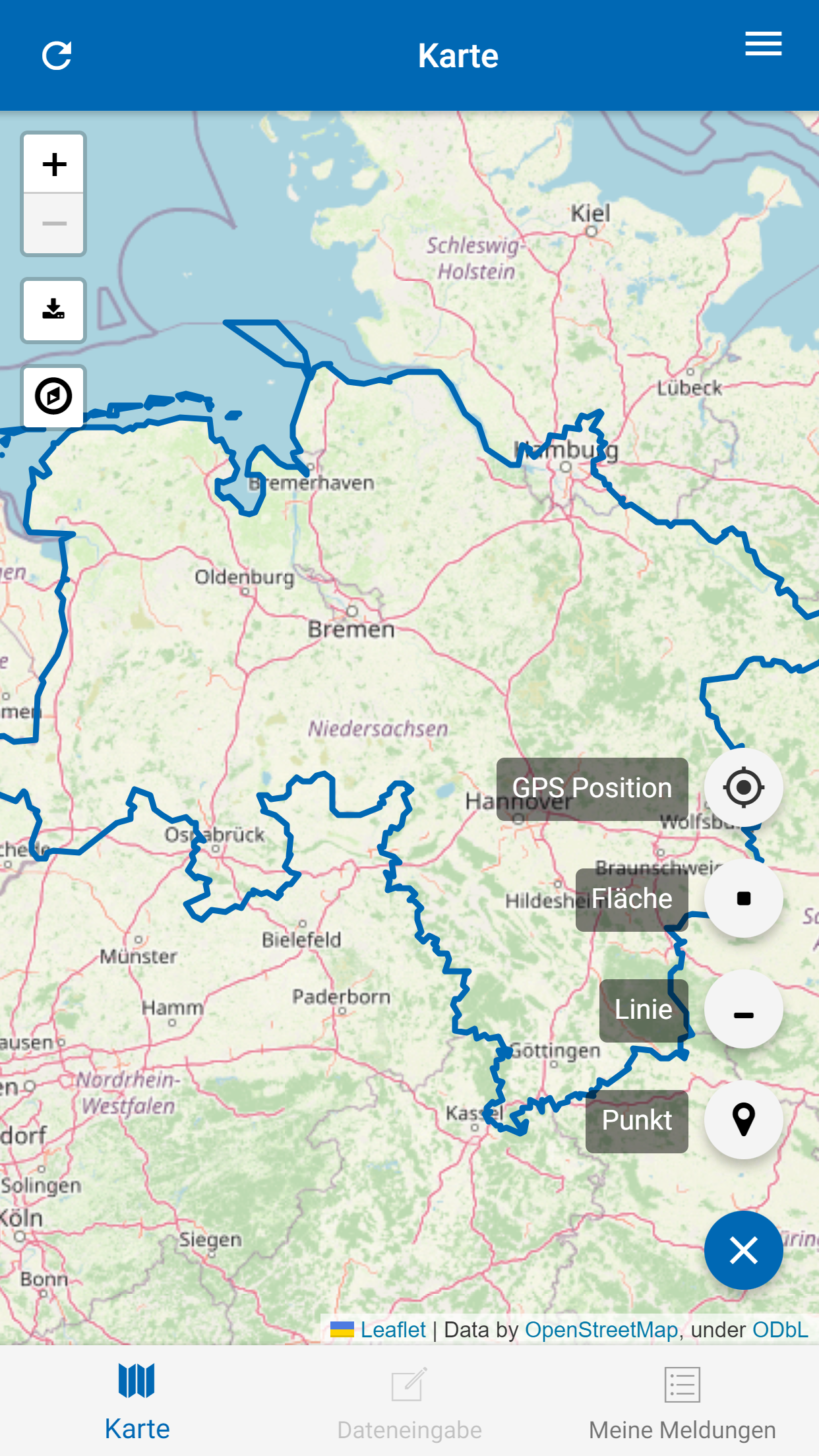Tap the download offline map icon
819x1456 pixels.
pyautogui.click(x=53, y=310)
